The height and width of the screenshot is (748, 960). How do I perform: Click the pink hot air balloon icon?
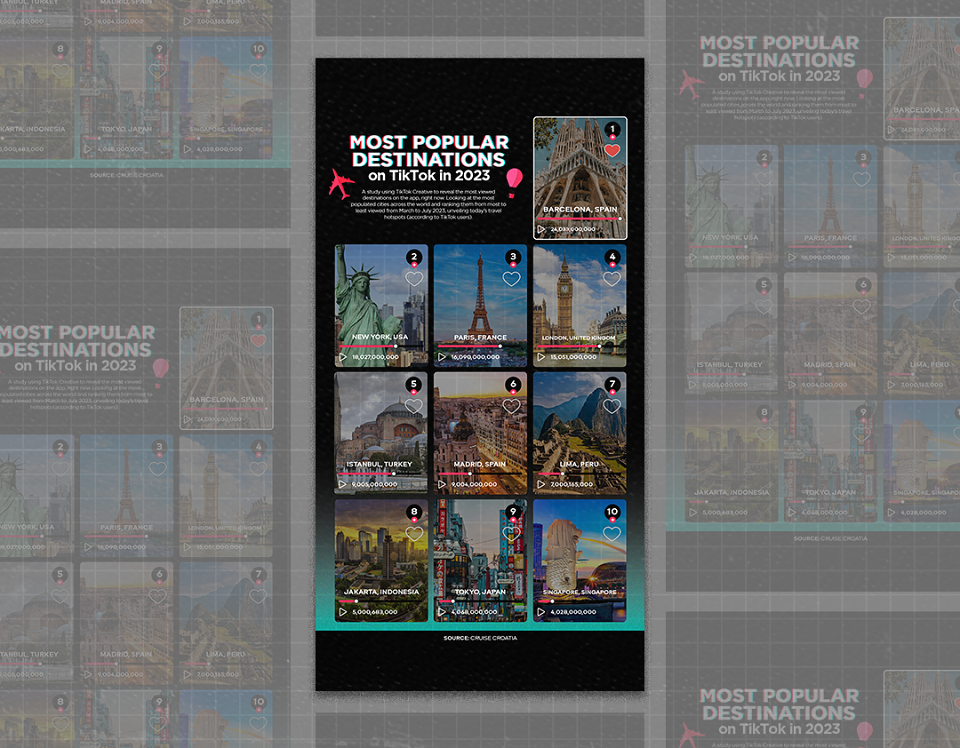click(514, 182)
